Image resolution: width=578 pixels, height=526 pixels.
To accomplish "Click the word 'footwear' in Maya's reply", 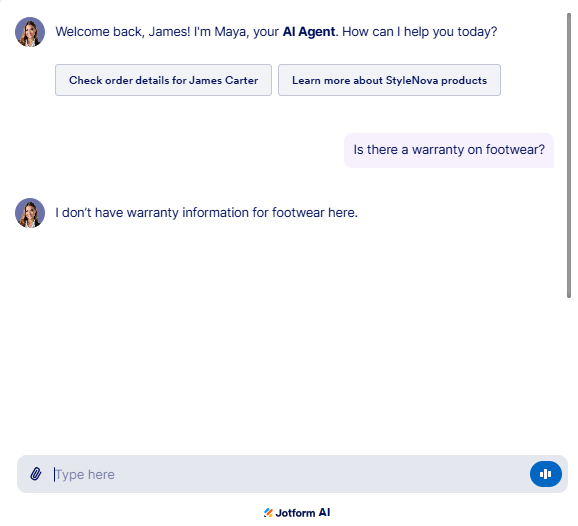I will (298, 213).
